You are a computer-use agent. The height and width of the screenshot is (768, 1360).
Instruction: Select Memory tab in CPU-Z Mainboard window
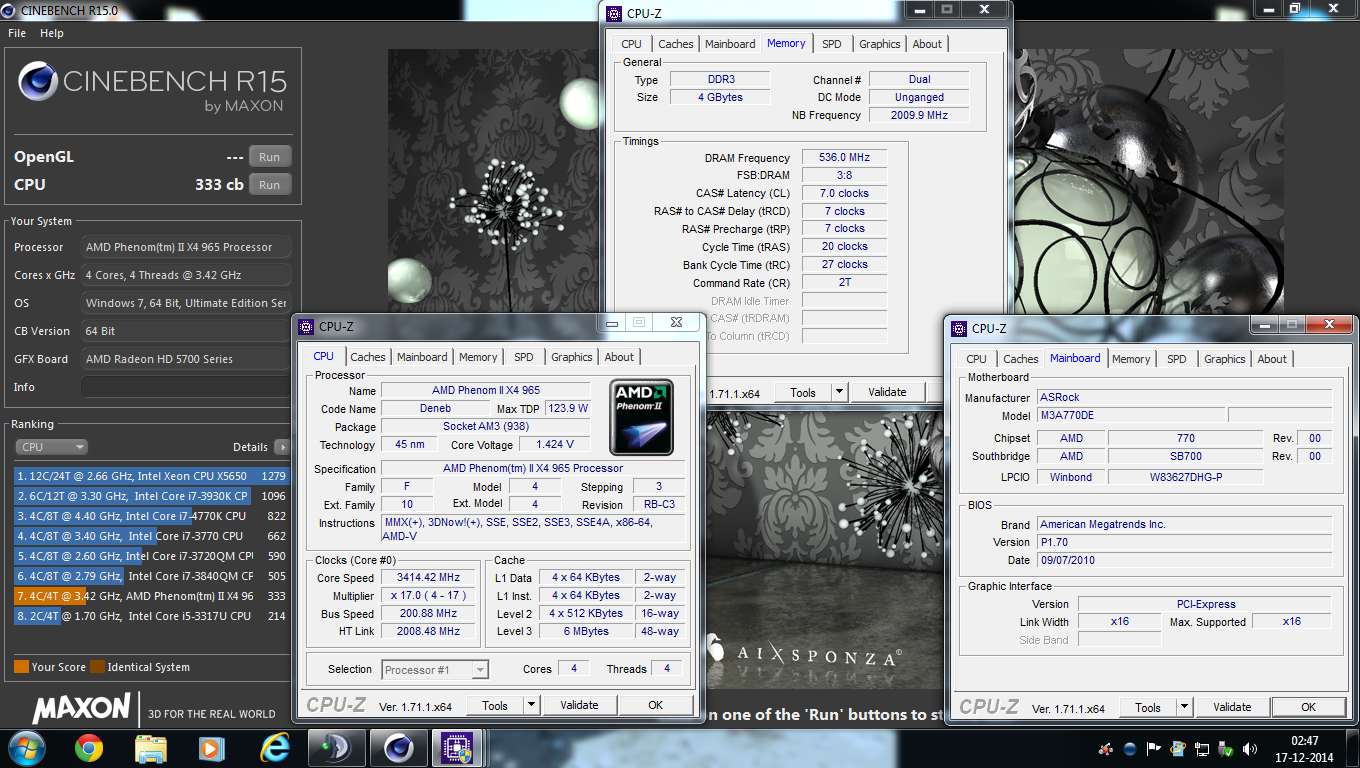point(1131,359)
